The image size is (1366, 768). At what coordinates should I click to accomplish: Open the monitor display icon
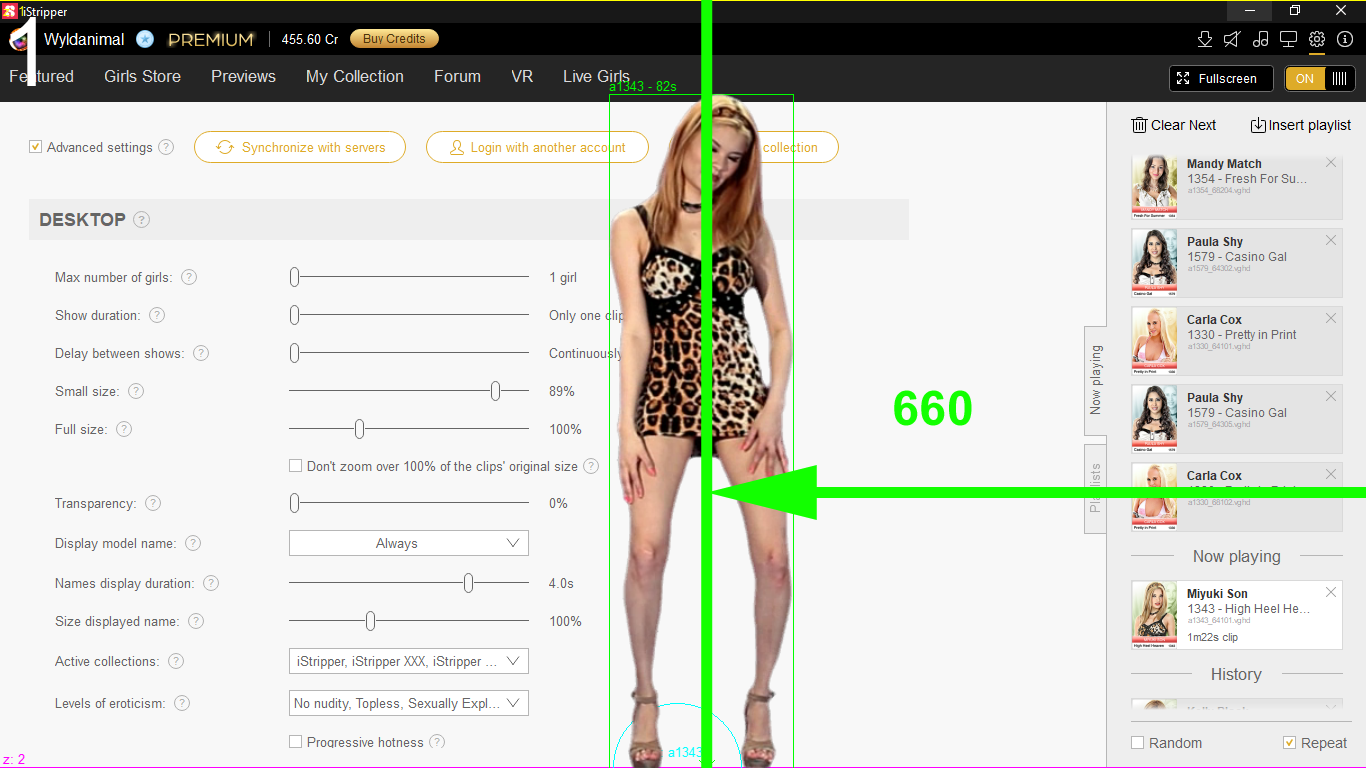(1289, 39)
